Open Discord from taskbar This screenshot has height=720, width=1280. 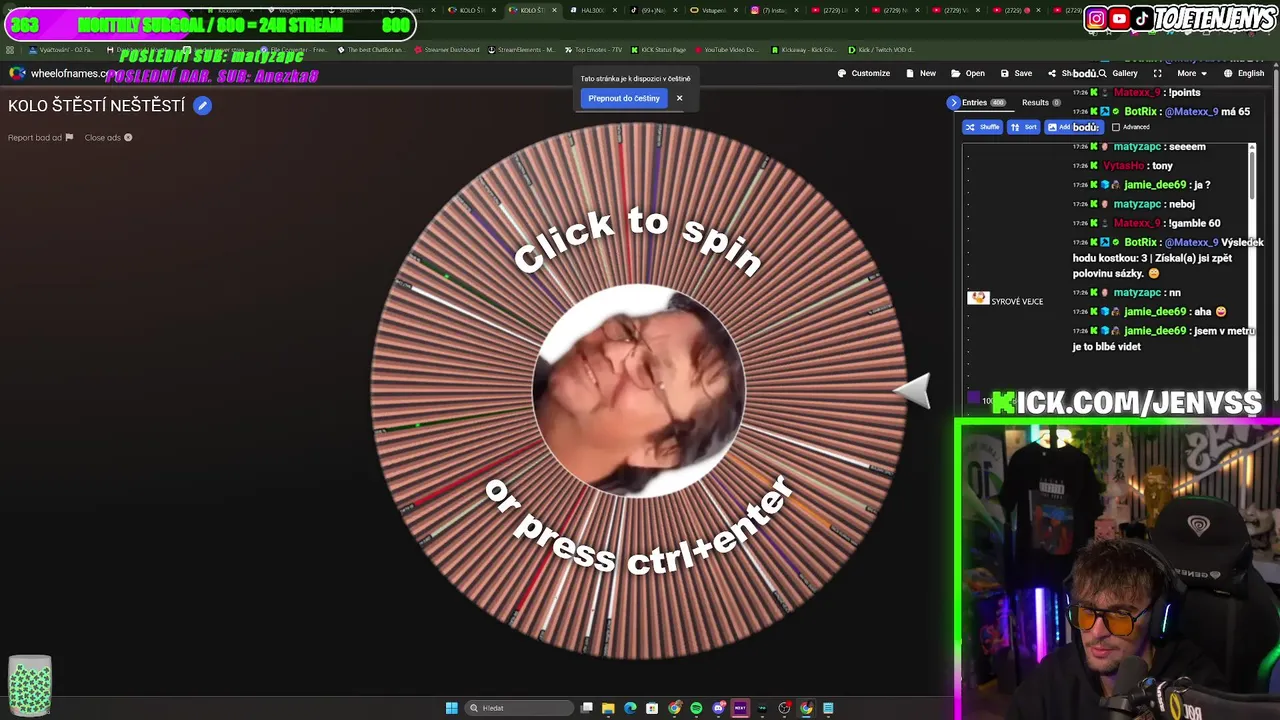click(718, 708)
